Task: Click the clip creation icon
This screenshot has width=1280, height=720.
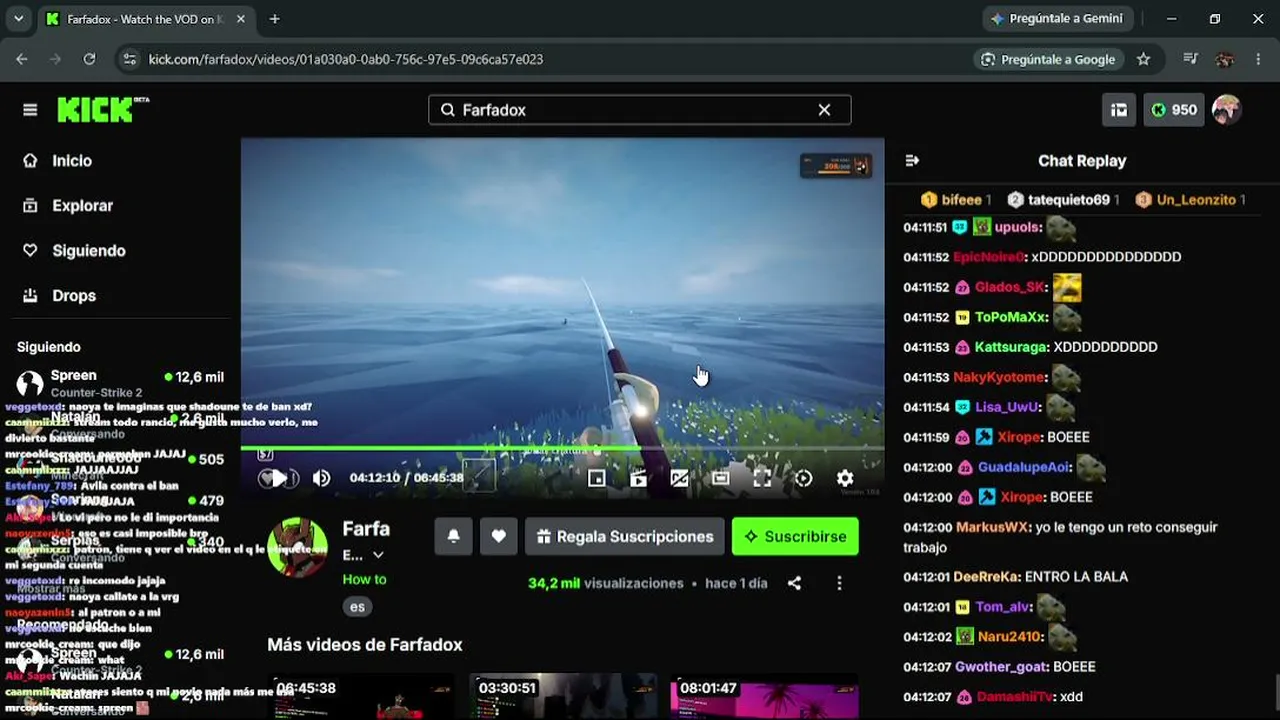Action: click(x=638, y=478)
